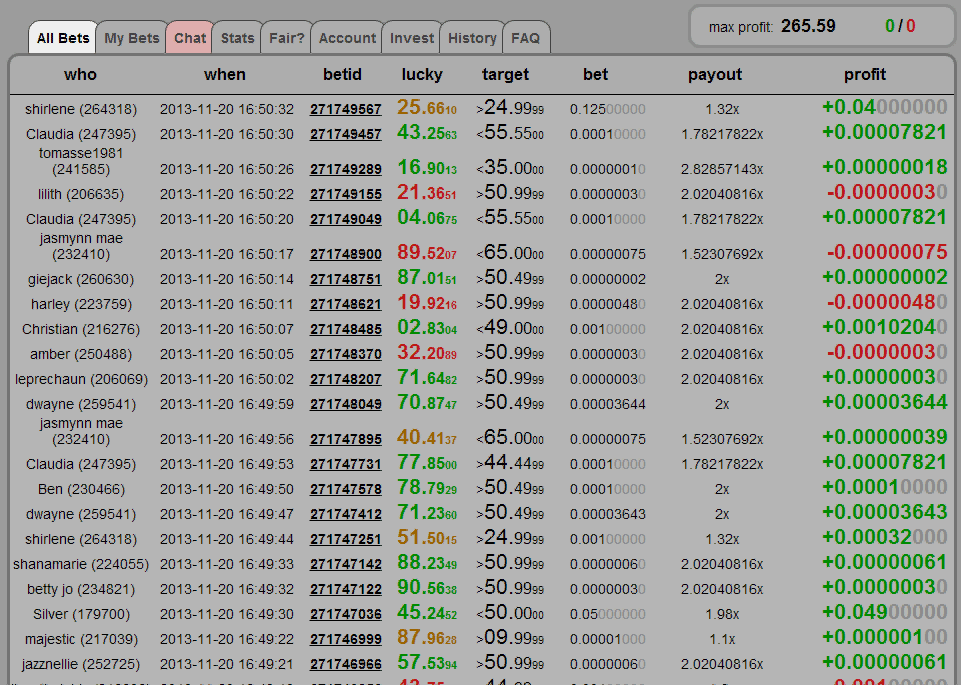Screen dimensions: 961x685
Task: Click the 'target' column header
Action: click(505, 75)
